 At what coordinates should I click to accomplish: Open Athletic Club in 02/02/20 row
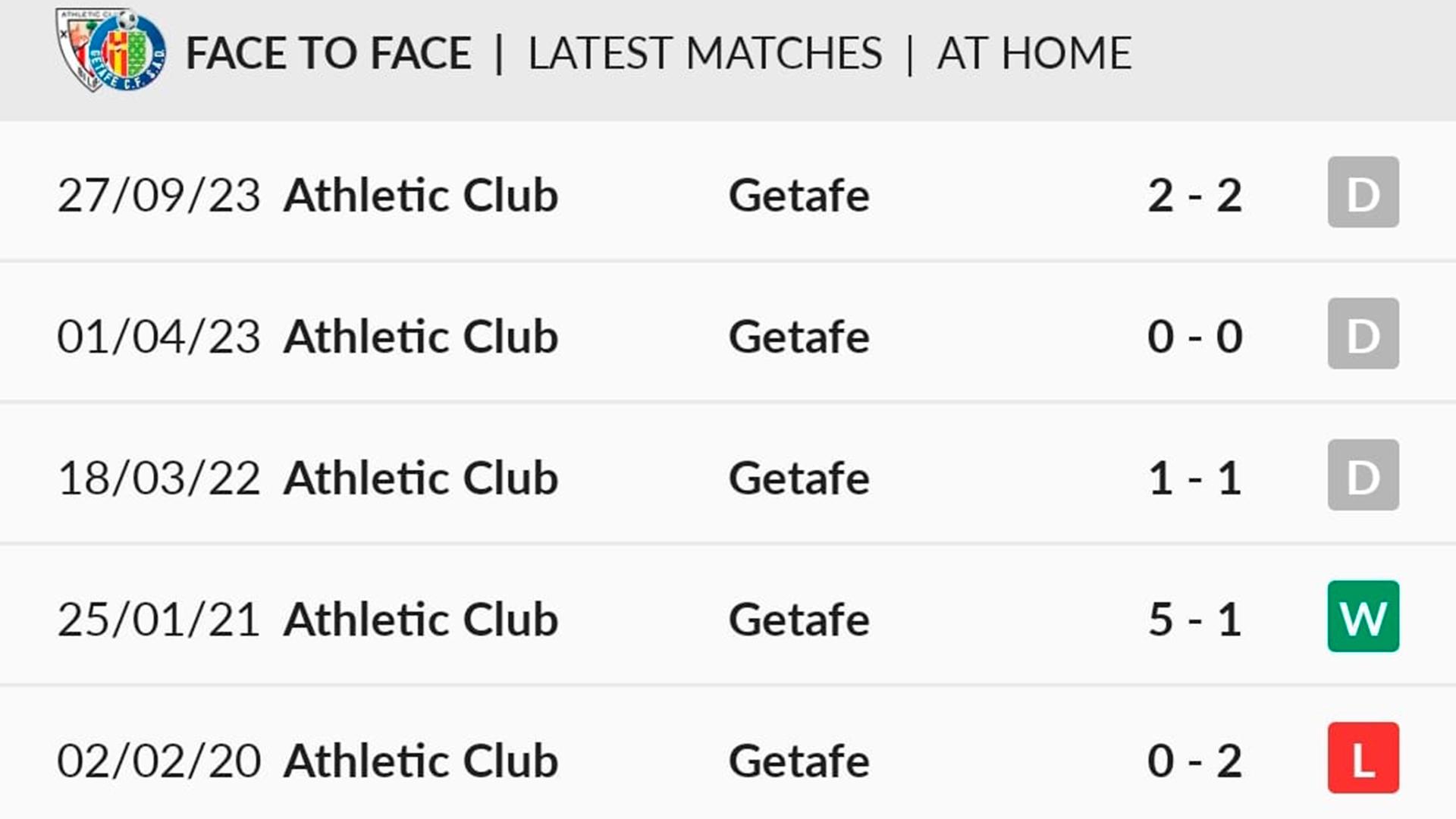(421, 761)
